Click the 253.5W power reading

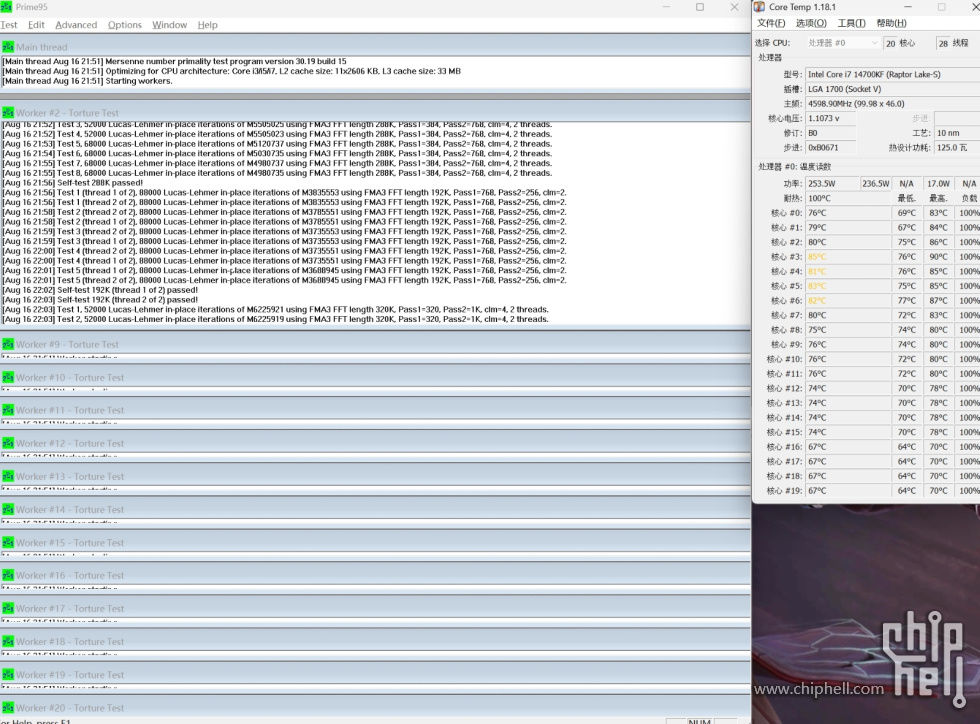click(832, 184)
